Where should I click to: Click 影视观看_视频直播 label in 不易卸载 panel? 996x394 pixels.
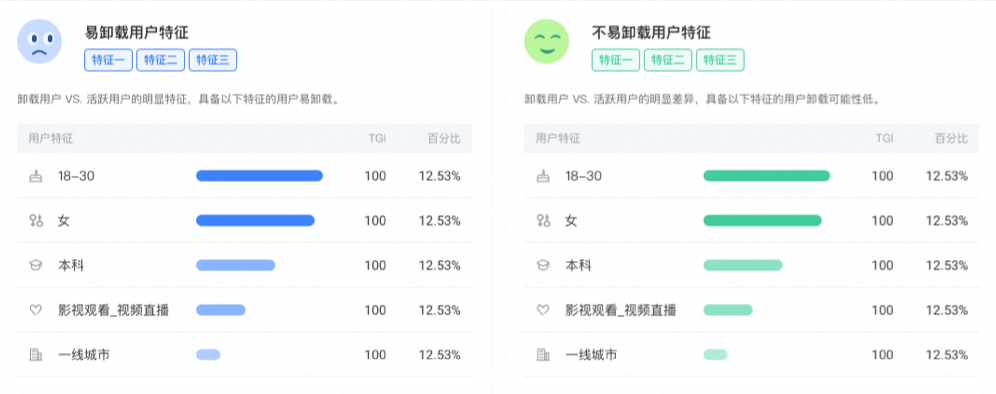pos(621,310)
